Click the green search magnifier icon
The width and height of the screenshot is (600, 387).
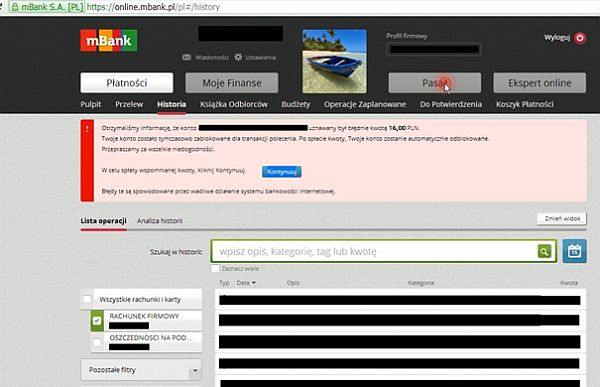pyautogui.click(x=544, y=251)
